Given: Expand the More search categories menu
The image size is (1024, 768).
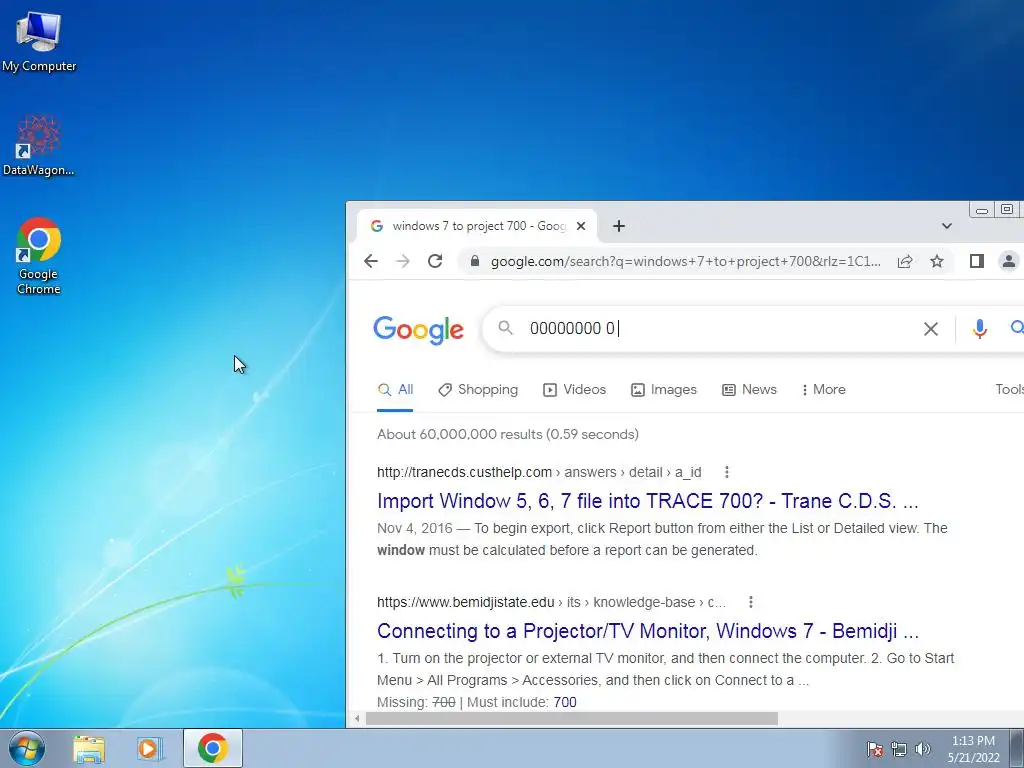Looking at the screenshot, I should (x=824, y=390).
